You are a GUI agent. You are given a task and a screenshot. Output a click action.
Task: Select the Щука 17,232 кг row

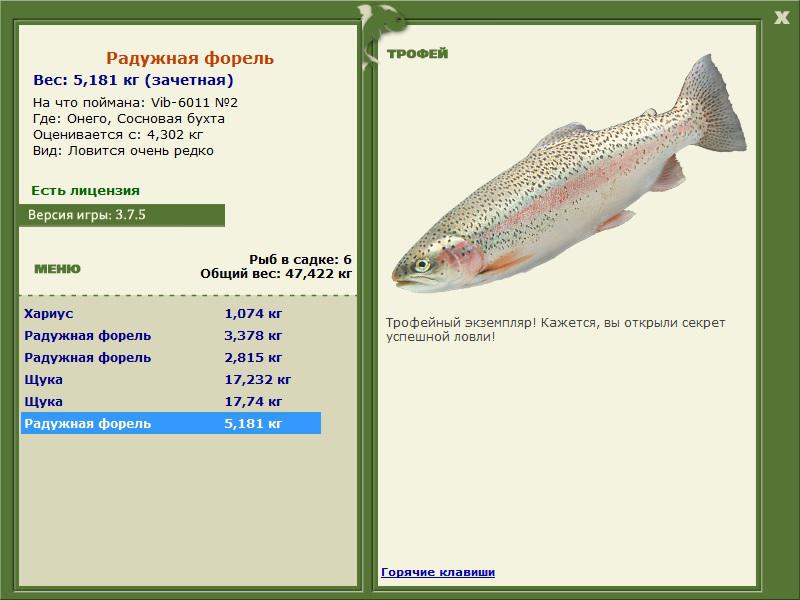tap(171, 379)
